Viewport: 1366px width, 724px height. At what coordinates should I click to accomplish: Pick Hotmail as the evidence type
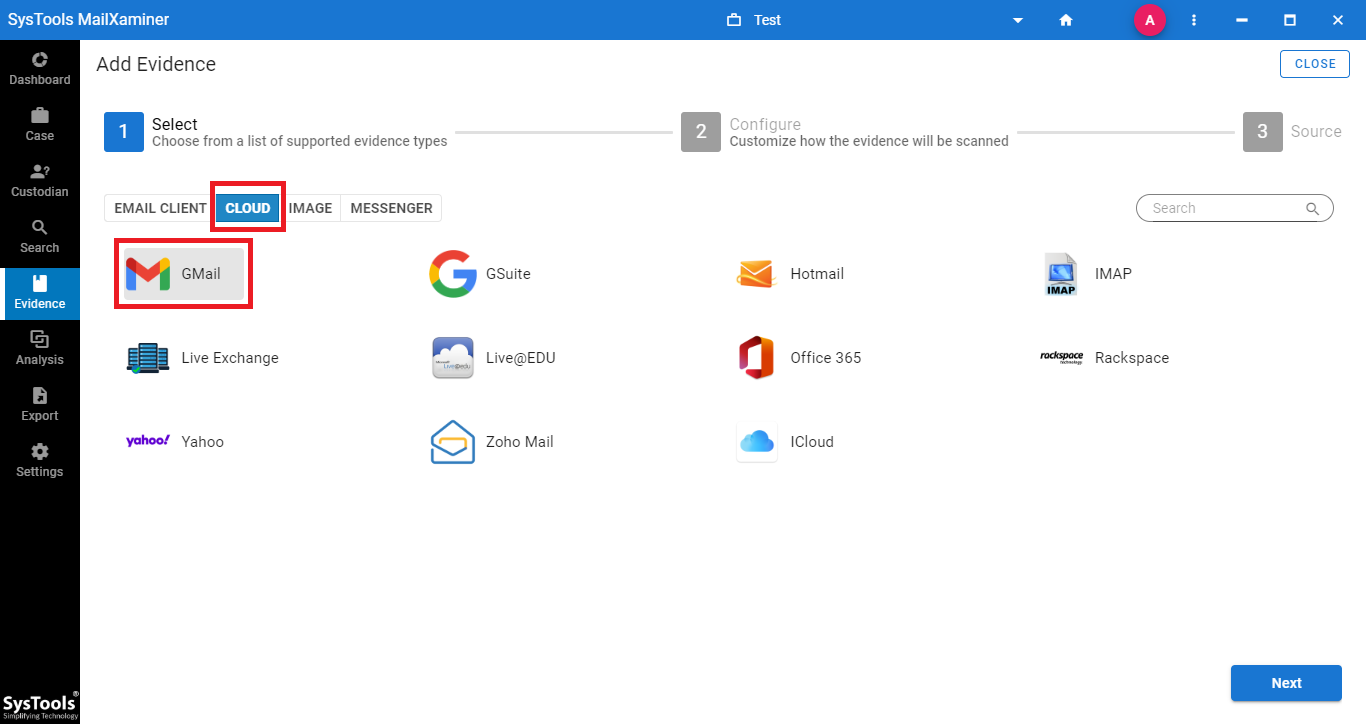tap(790, 274)
